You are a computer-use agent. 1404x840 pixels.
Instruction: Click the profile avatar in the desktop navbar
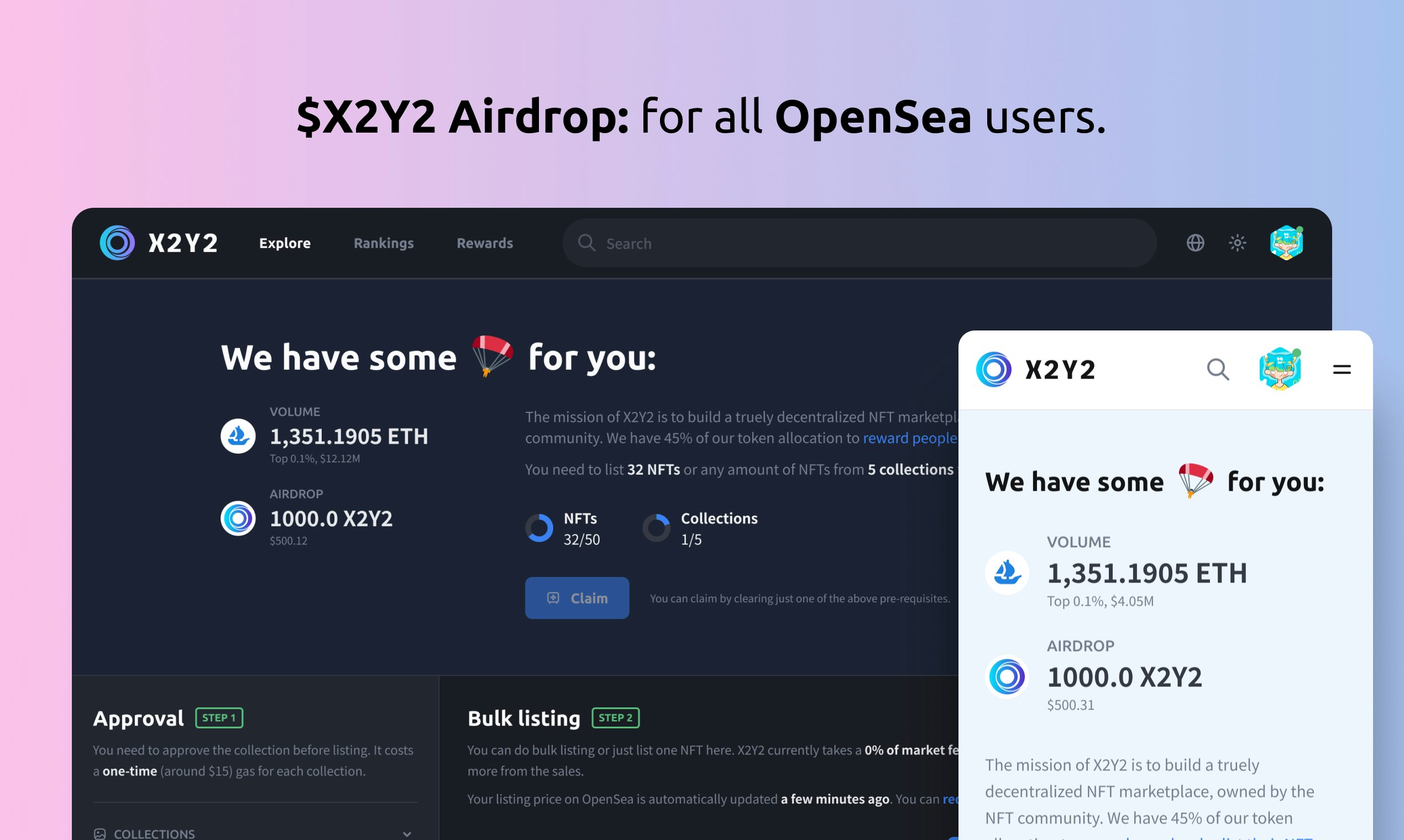(1286, 243)
